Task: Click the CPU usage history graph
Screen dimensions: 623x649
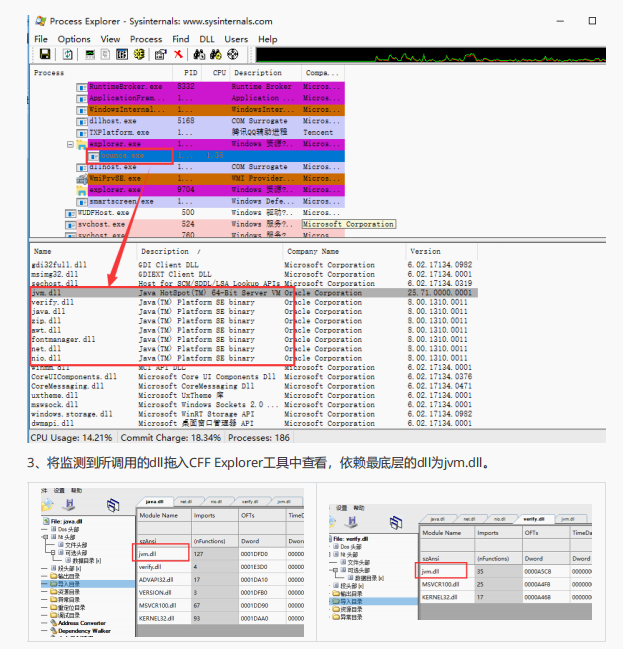Action: pos(431,55)
